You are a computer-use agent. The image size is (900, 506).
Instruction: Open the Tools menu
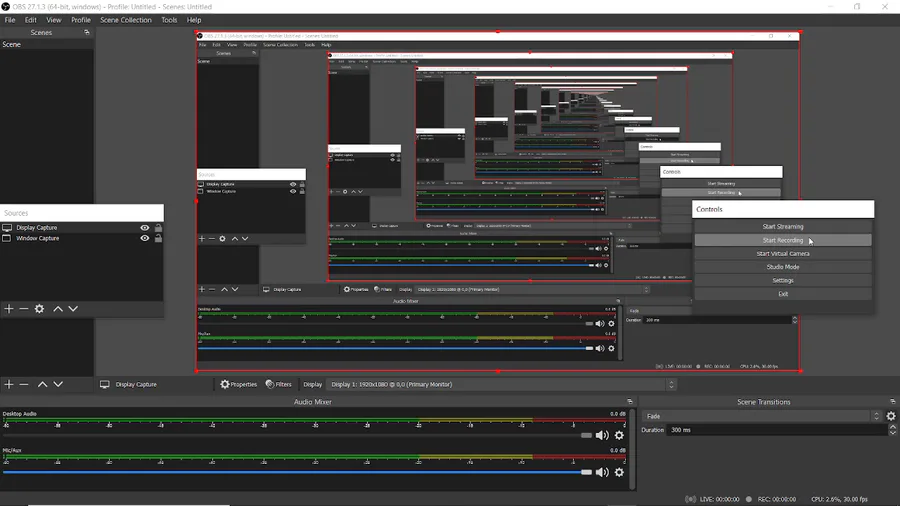tap(169, 20)
